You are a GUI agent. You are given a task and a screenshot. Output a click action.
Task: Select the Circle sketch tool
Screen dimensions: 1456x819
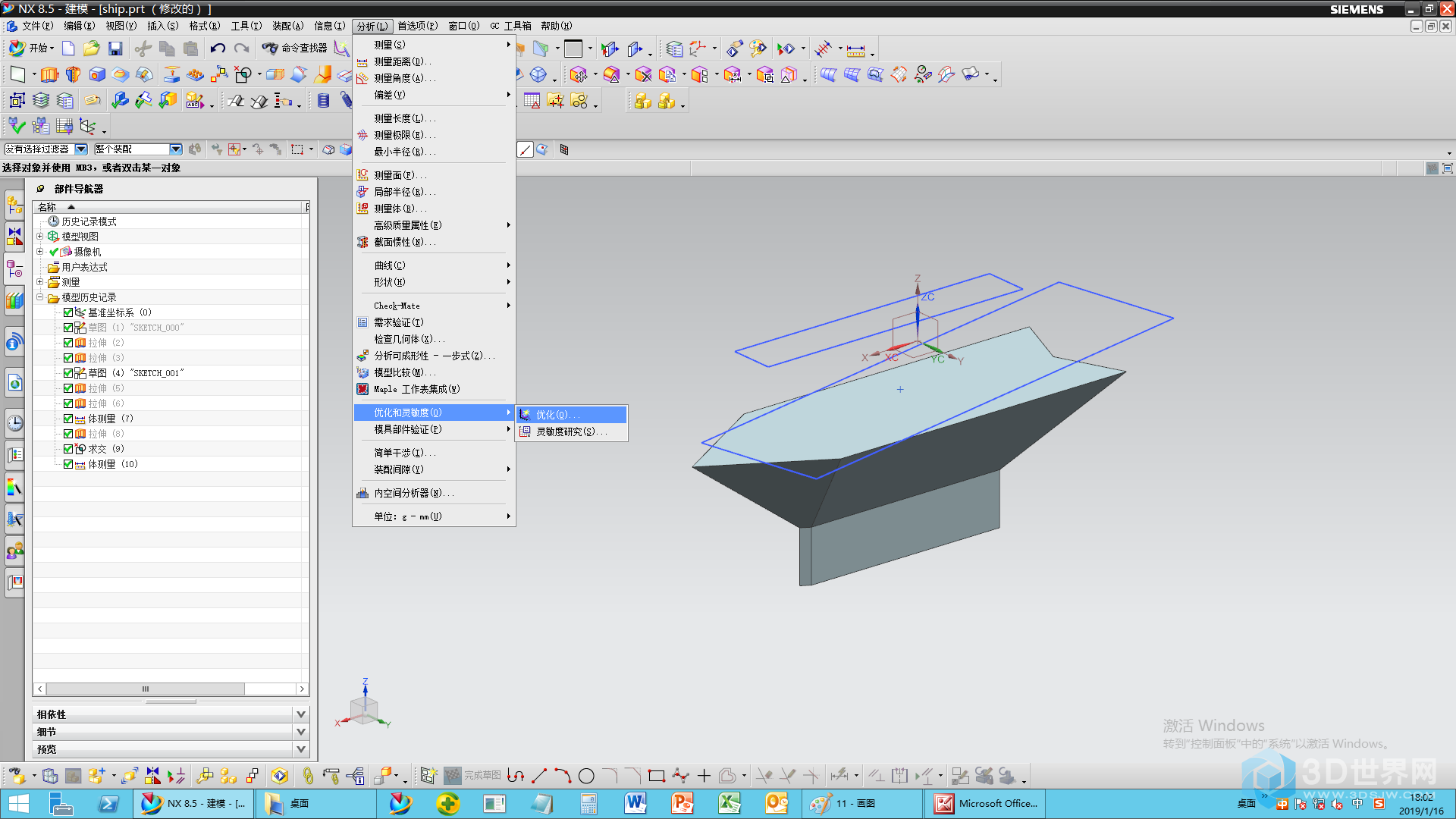586,776
